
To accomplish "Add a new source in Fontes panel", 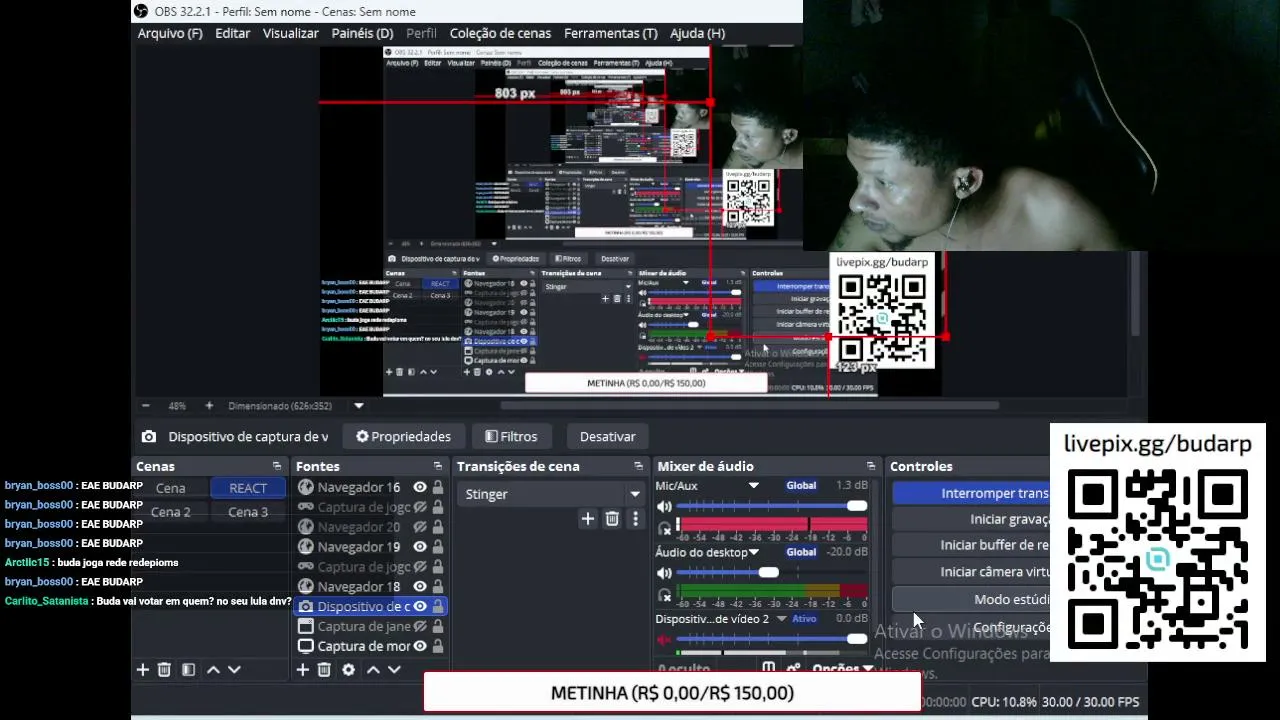I will pyautogui.click(x=302, y=670).
